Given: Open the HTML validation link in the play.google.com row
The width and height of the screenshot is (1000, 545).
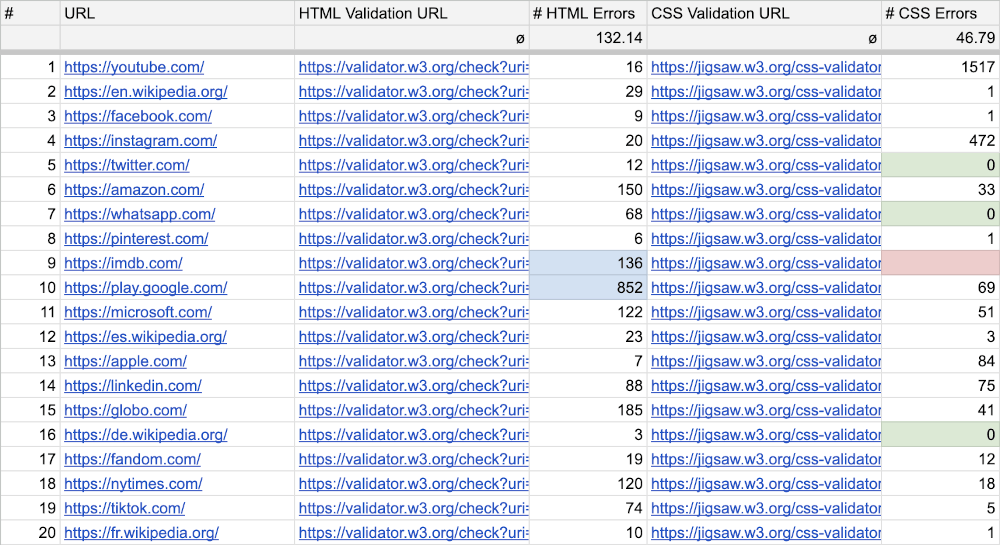Looking at the screenshot, I should (413, 288).
